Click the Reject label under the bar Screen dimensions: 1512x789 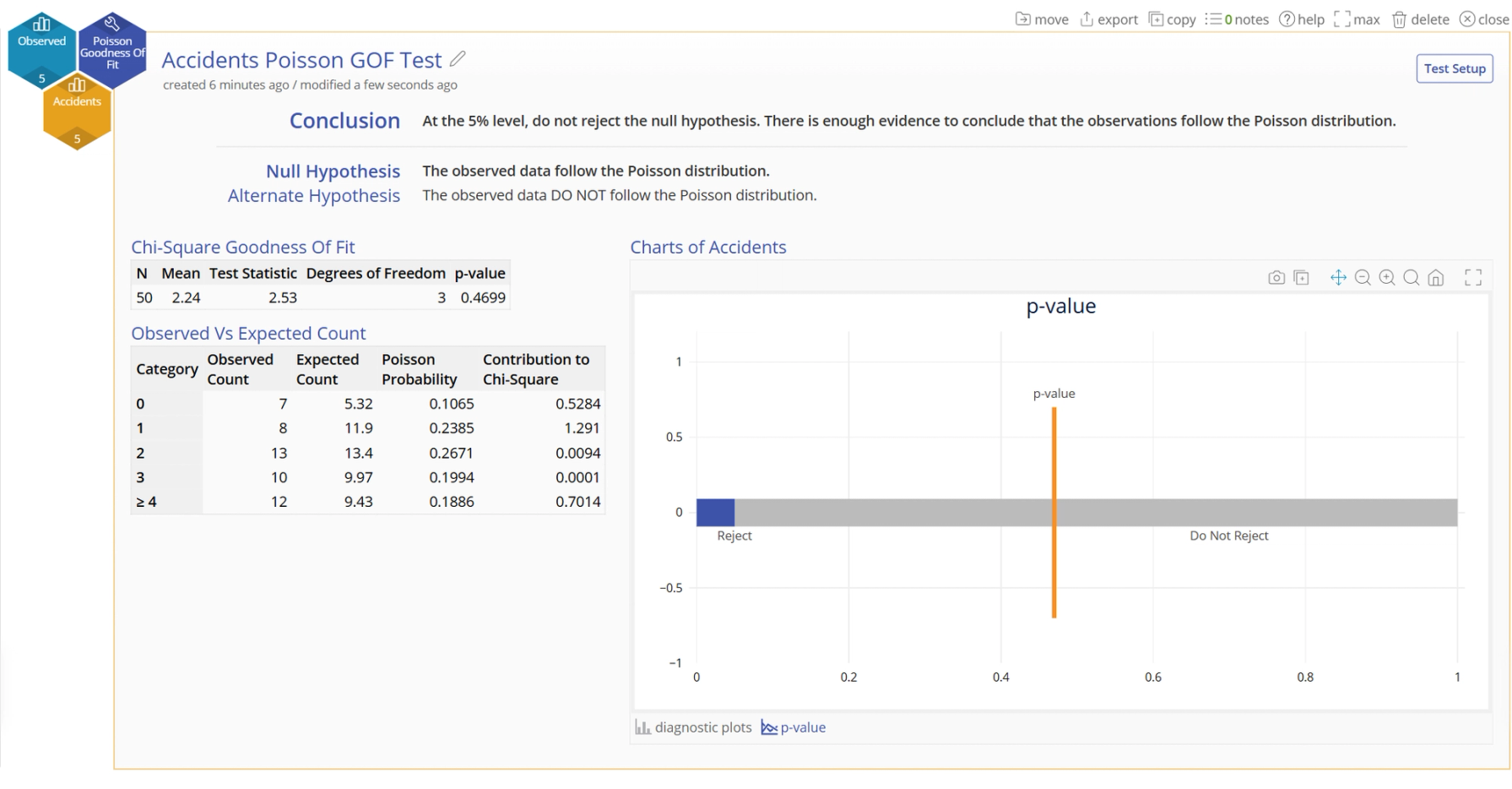[734, 536]
